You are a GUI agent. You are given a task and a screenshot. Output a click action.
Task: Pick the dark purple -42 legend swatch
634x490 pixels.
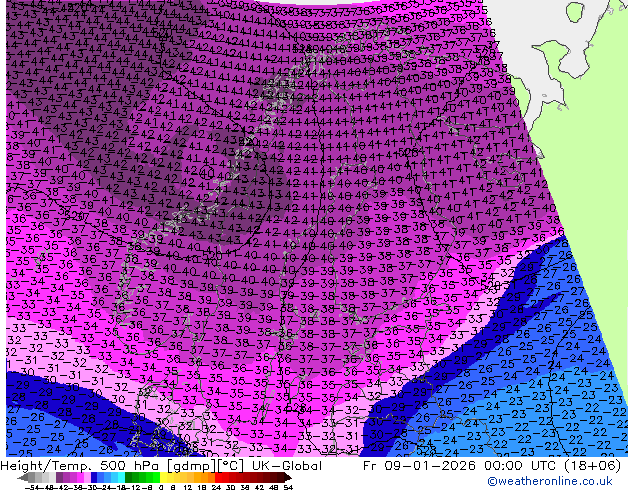click(x=59, y=477)
